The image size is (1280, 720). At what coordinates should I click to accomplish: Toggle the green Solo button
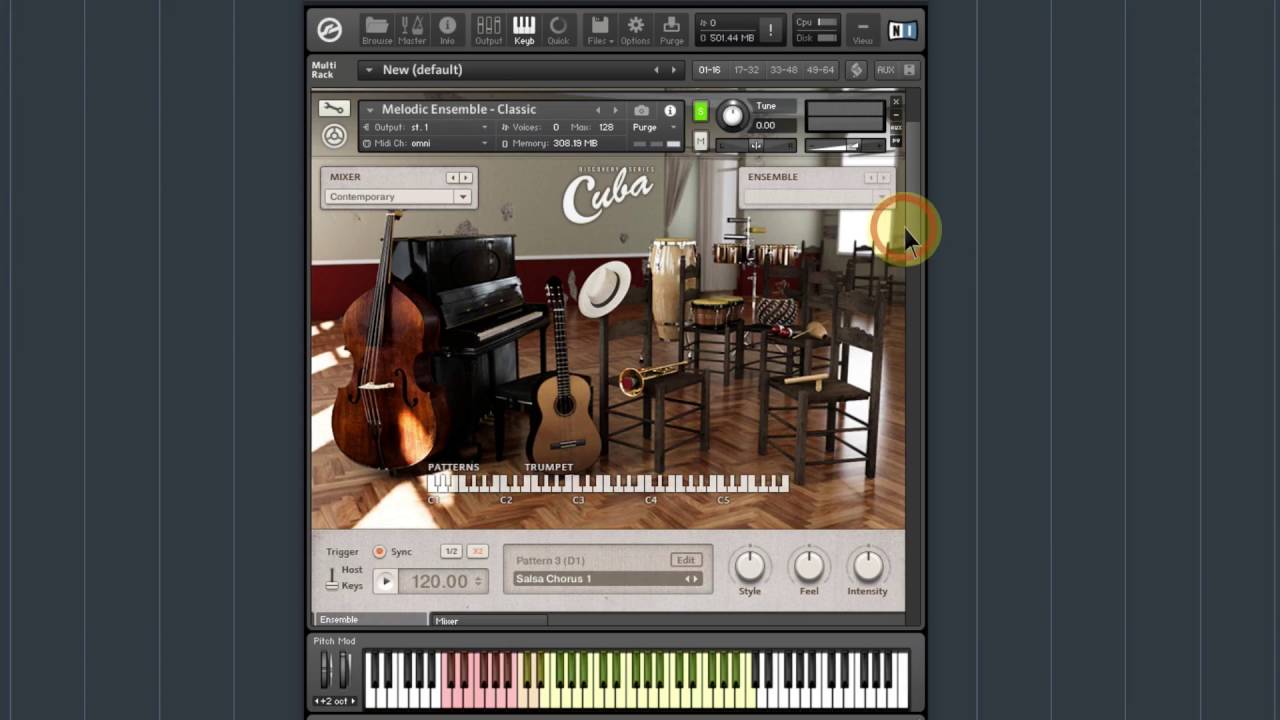[x=700, y=112]
